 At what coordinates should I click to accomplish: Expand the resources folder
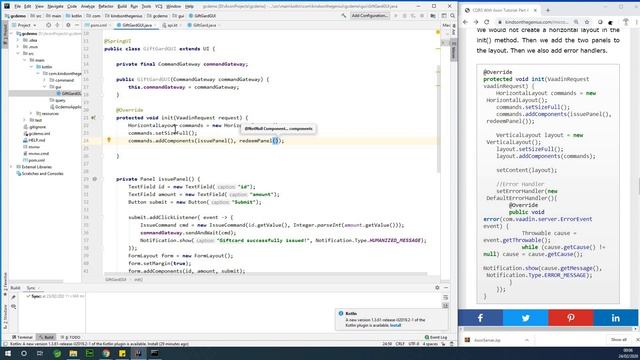coord(31,113)
